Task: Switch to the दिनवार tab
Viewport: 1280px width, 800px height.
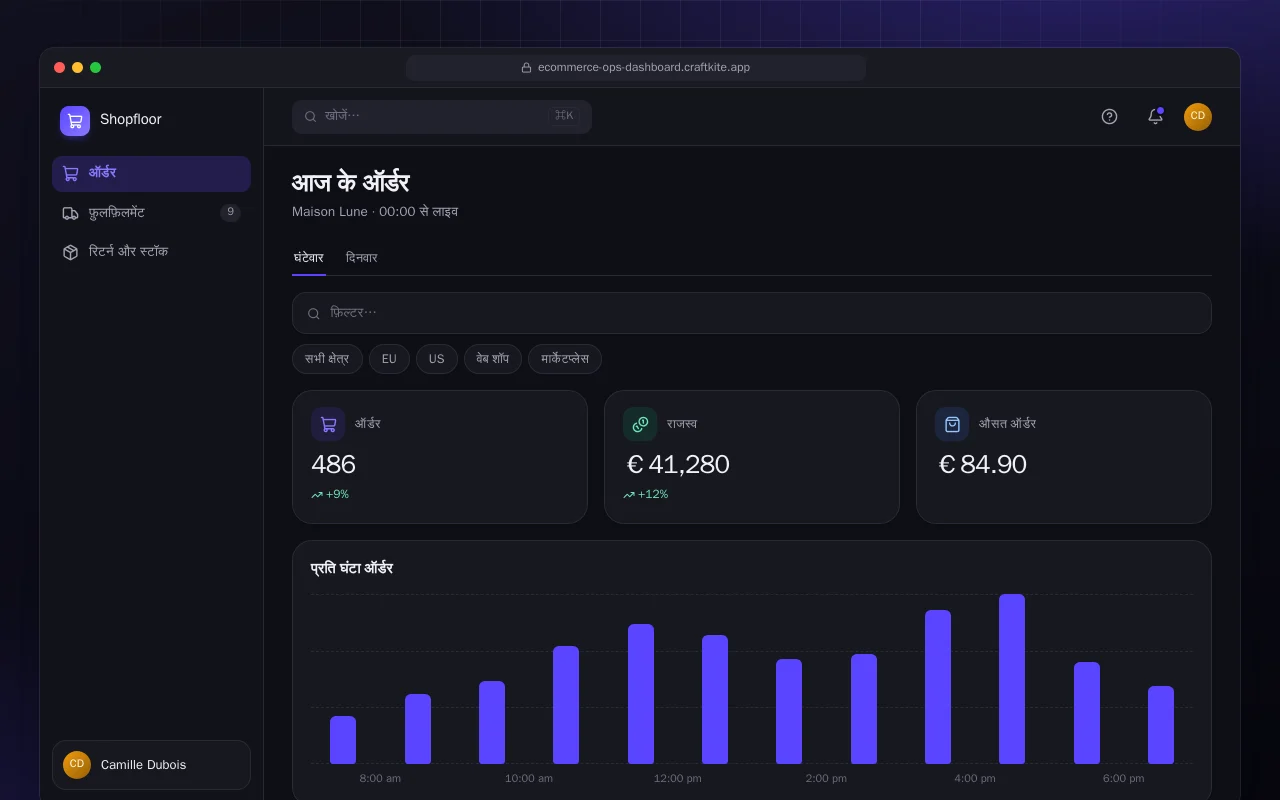Action: (361, 258)
